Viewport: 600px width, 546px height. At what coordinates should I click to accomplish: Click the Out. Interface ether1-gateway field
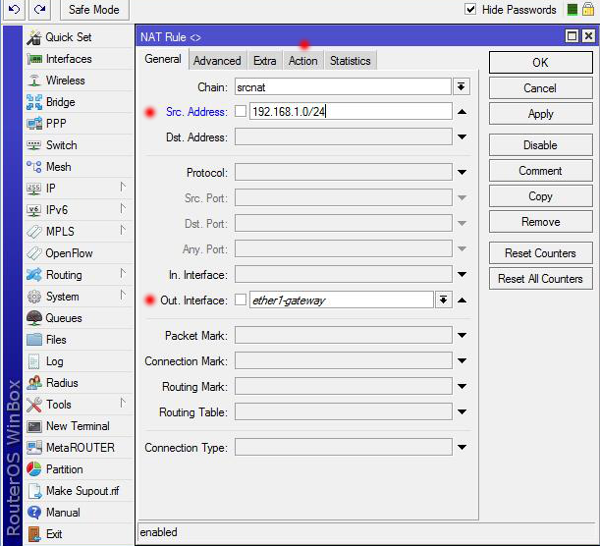click(x=341, y=300)
